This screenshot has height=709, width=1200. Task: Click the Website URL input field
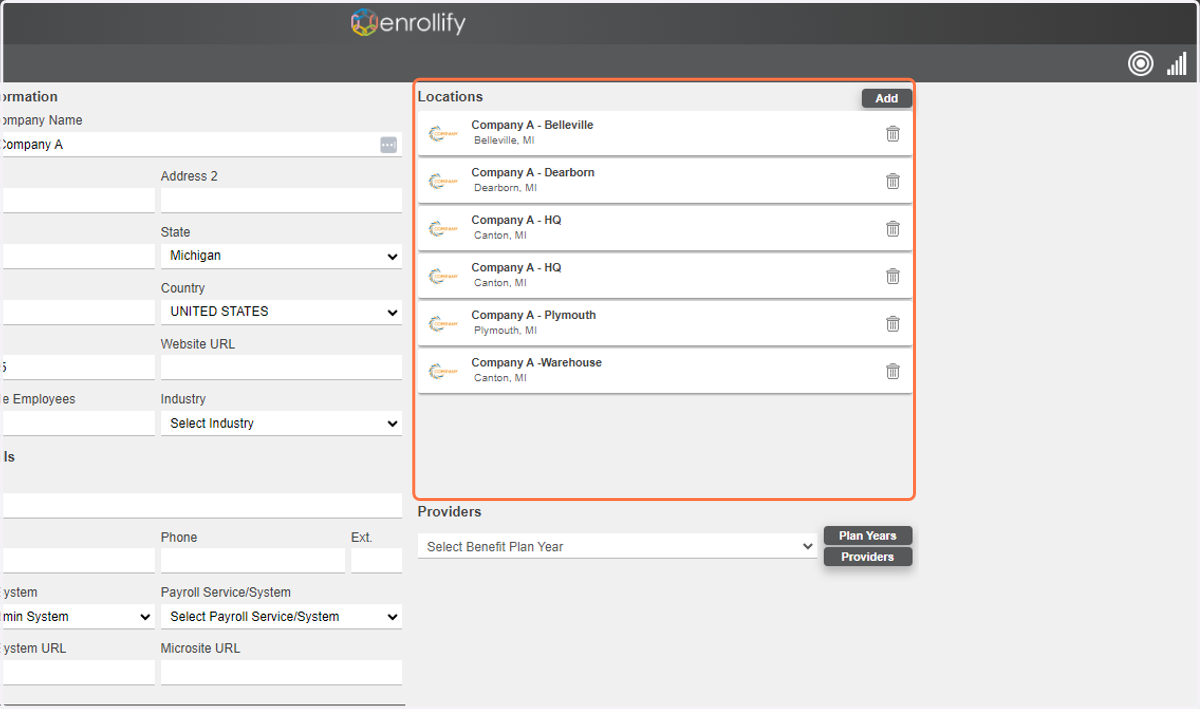pos(281,367)
